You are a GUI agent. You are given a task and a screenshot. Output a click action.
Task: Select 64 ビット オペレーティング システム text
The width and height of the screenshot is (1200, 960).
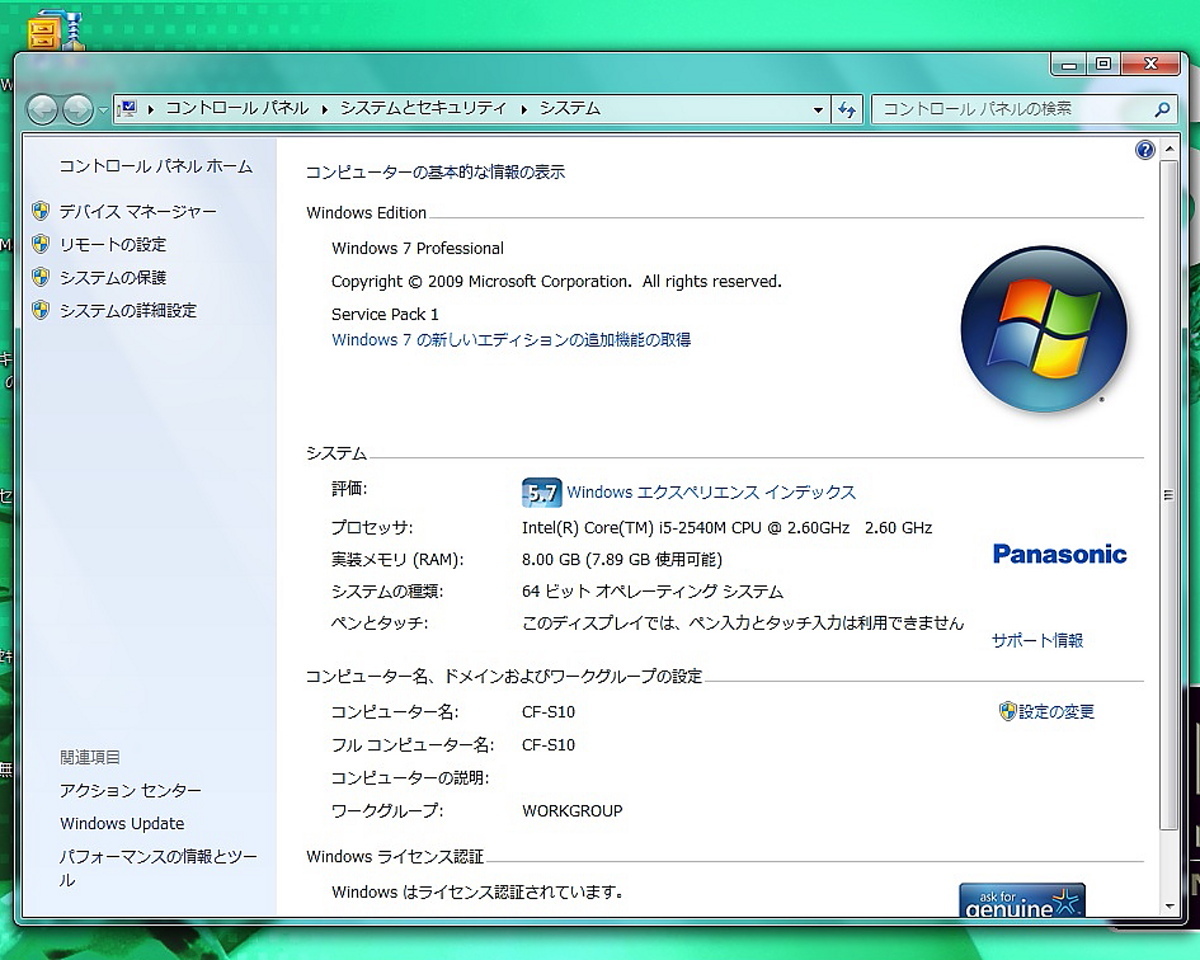pyautogui.click(x=653, y=592)
